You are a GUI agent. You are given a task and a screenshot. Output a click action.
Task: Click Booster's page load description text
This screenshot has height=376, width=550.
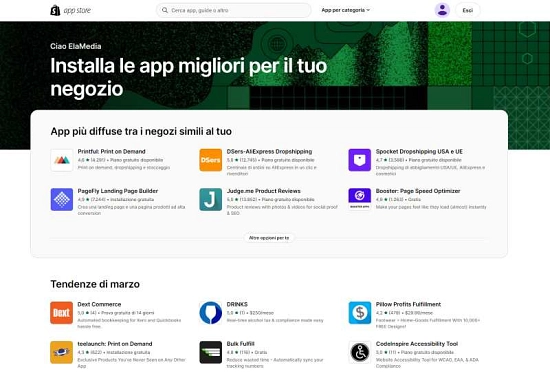431,207
